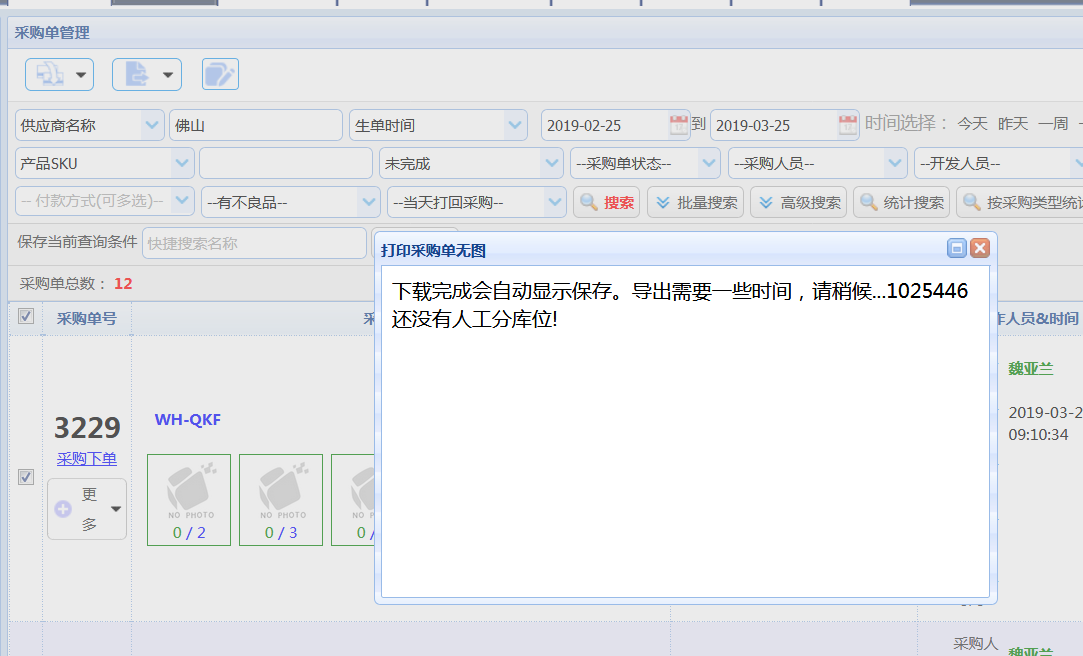Viewport: 1083px width, 656px height.
Task: Expand the 产品SKU dropdown
Action: (x=182, y=164)
